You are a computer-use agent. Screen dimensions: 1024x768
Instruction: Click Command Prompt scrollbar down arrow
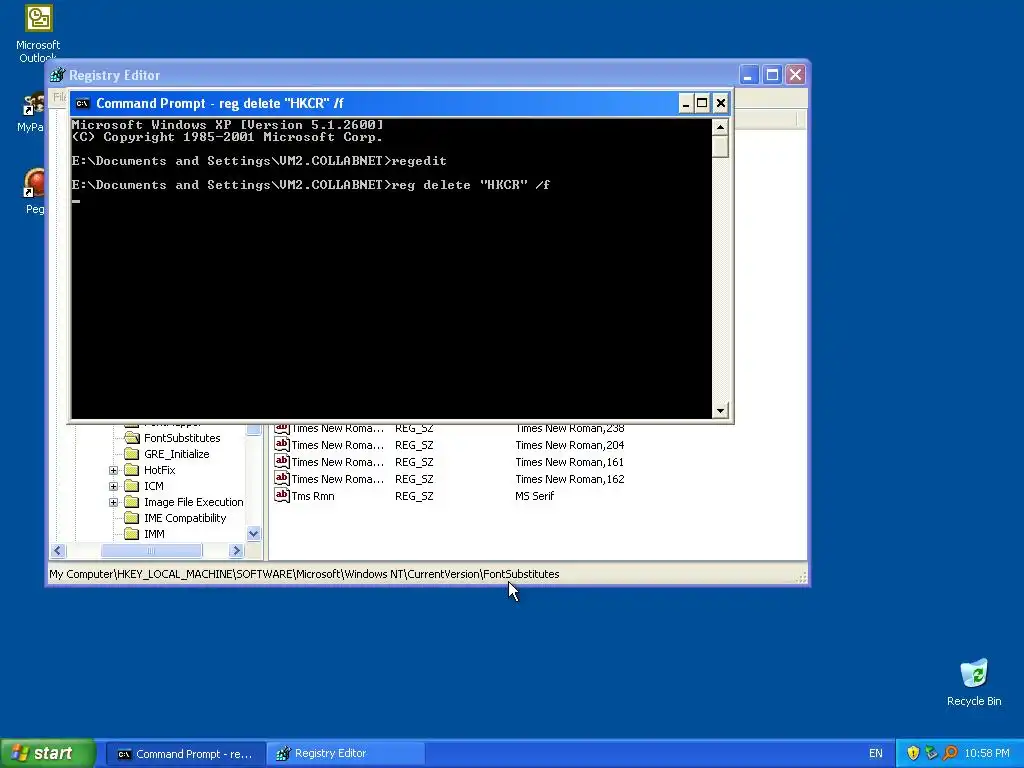tap(720, 411)
